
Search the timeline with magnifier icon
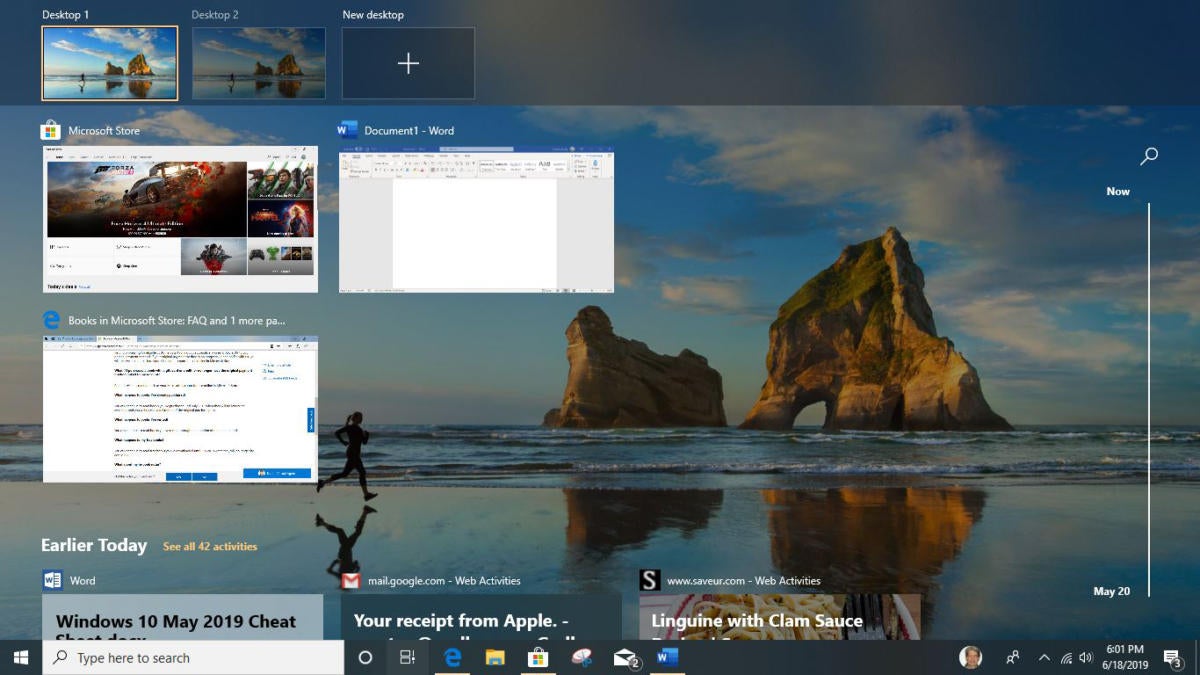coord(1149,156)
